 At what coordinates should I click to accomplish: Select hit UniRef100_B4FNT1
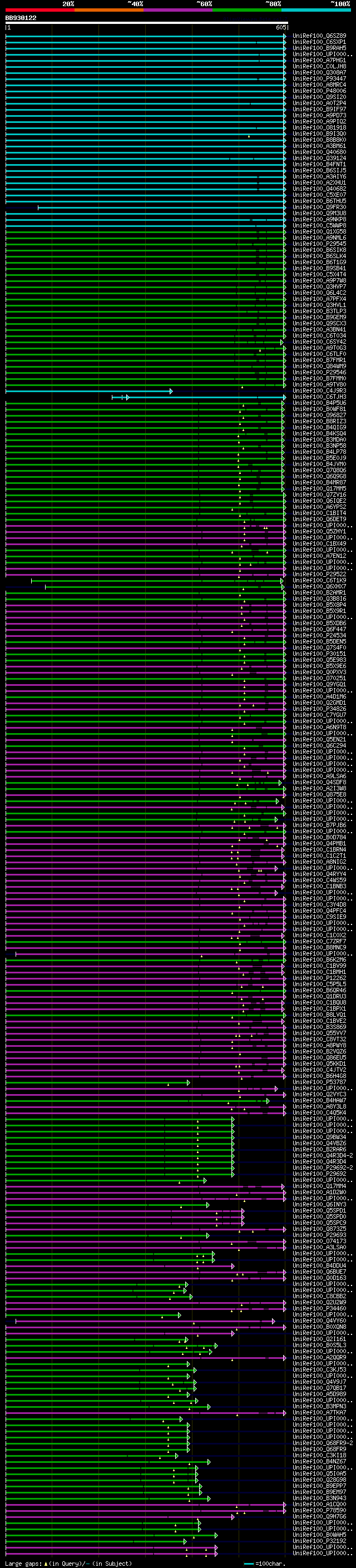tap(319, 164)
